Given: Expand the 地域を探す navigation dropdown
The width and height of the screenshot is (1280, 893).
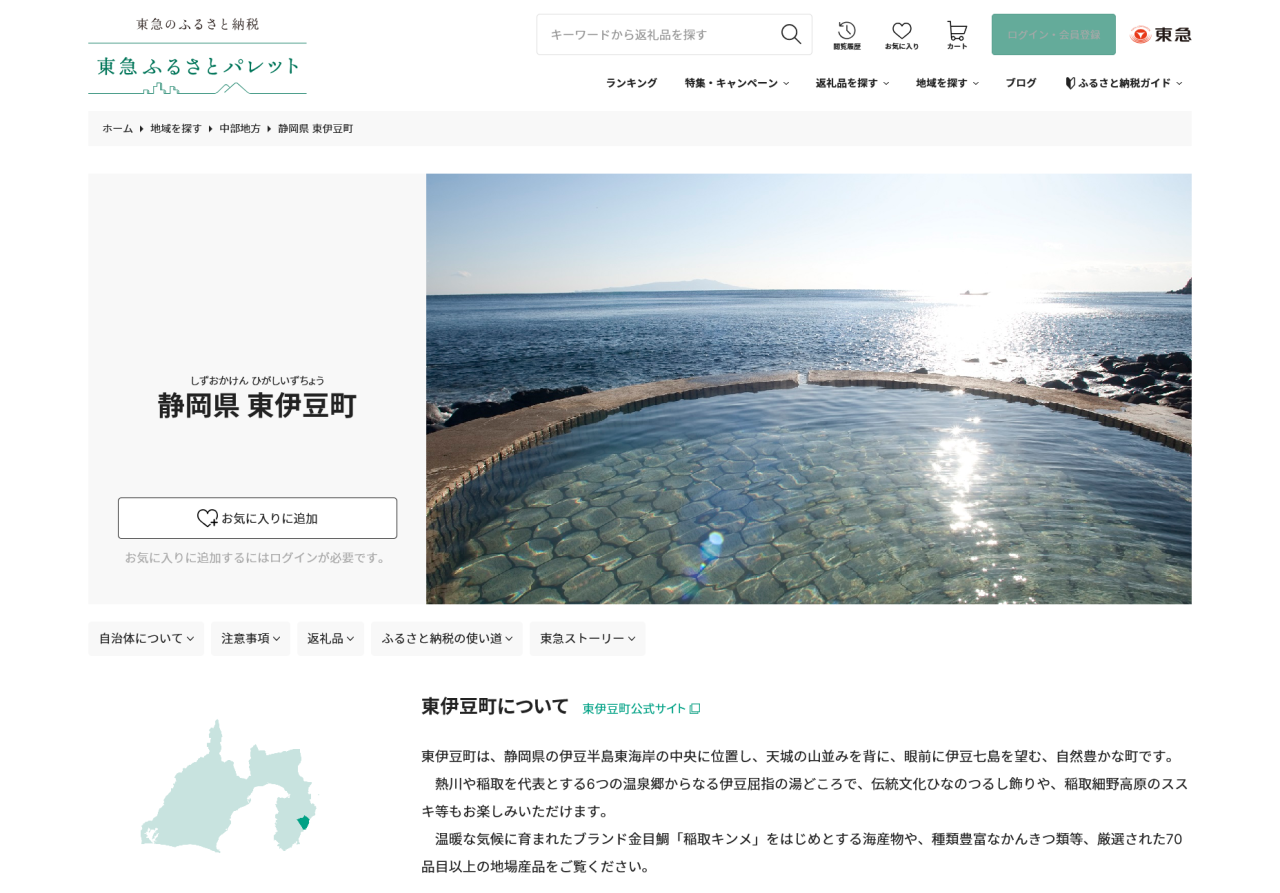Looking at the screenshot, I should [x=946, y=83].
